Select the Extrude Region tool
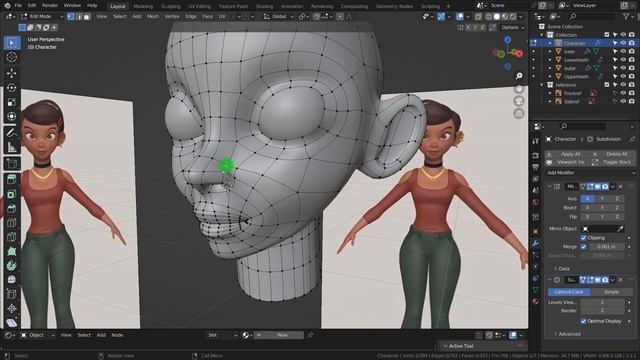The height and width of the screenshot is (360, 640). pyautogui.click(x=12, y=179)
